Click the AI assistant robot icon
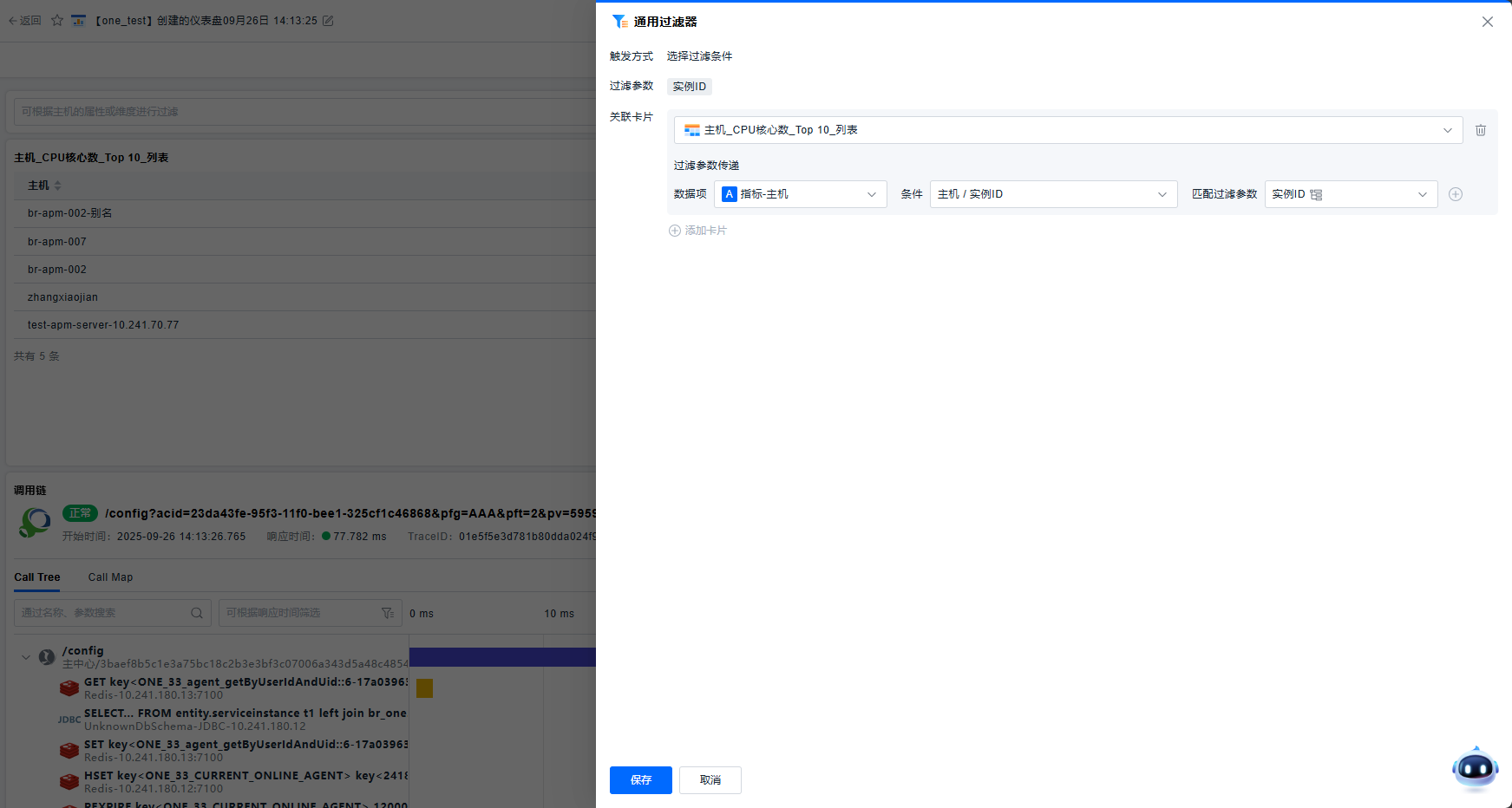 pyautogui.click(x=1475, y=768)
